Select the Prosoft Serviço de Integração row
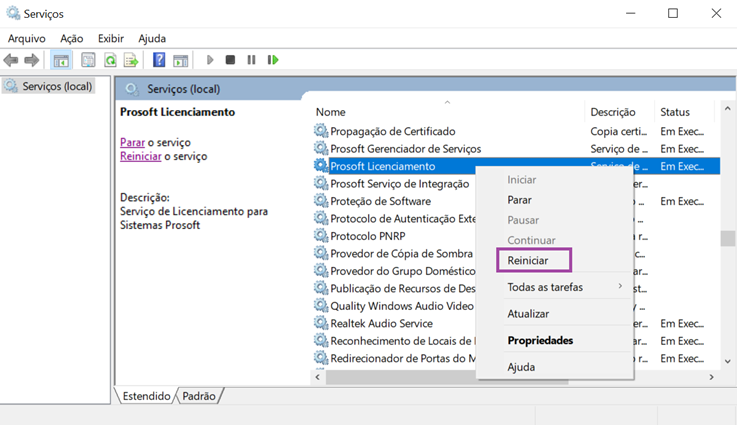Viewport: 737px width, 425px height. click(400, 183)
